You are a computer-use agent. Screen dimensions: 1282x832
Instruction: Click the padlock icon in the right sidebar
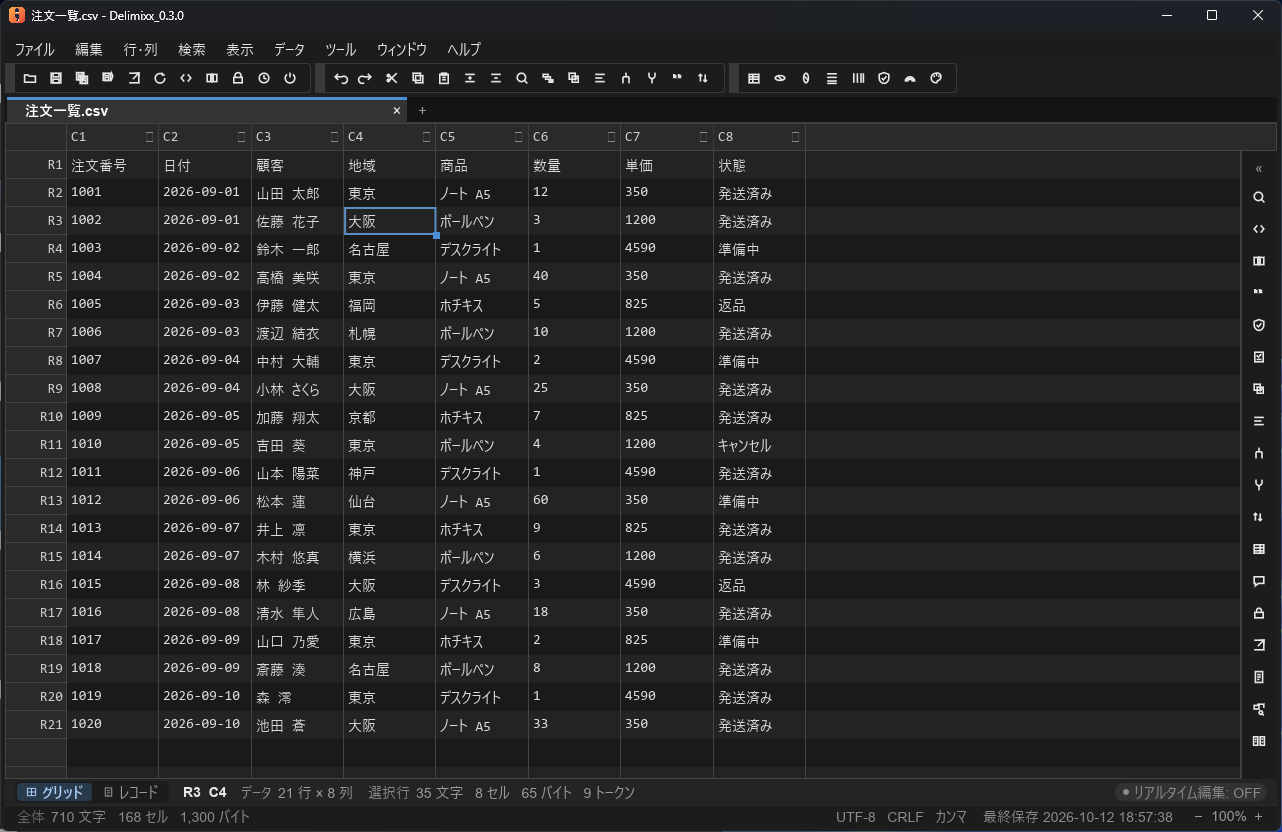tap(1259, 613)
